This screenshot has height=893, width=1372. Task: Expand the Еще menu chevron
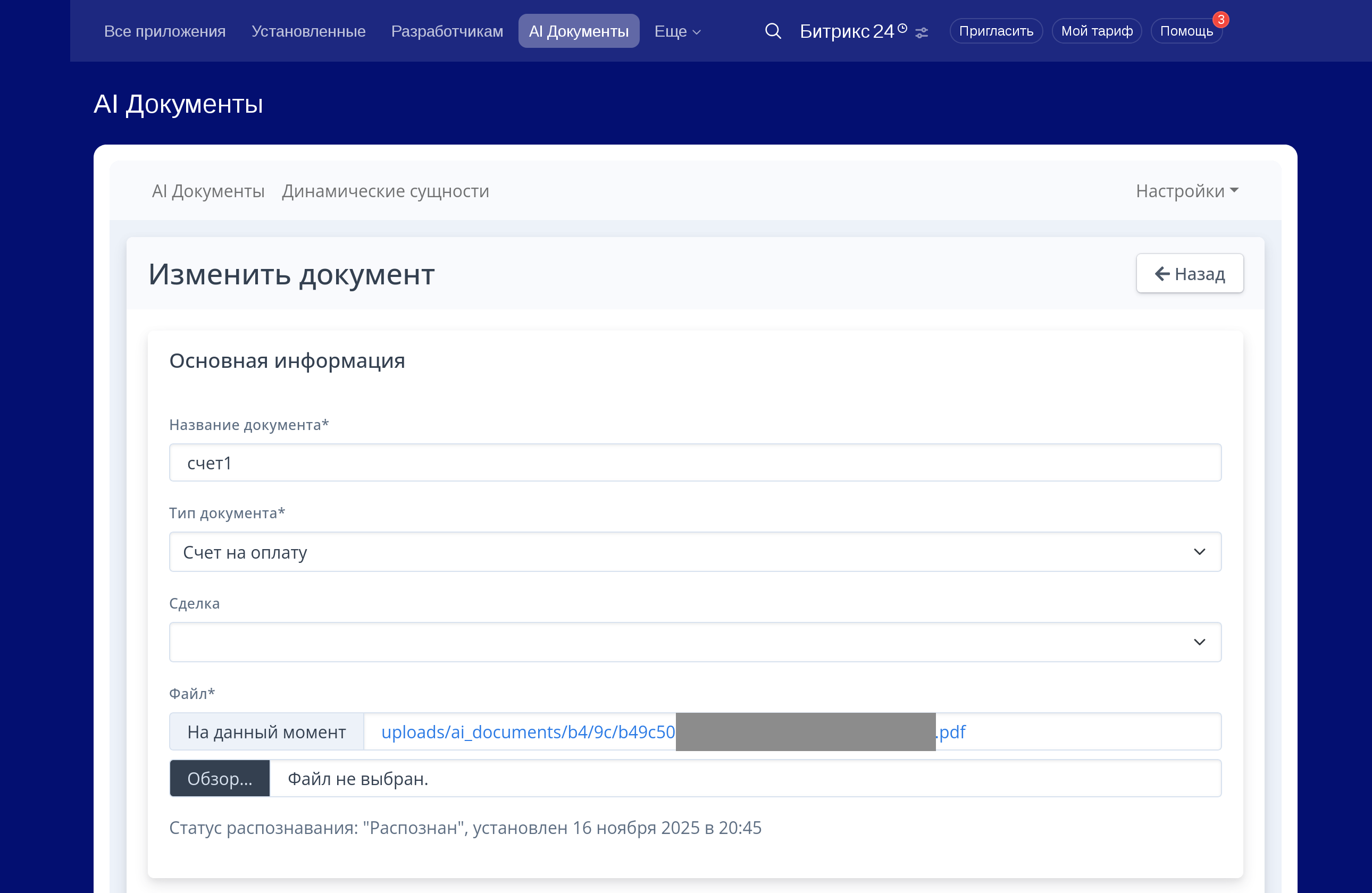[697, 32]
